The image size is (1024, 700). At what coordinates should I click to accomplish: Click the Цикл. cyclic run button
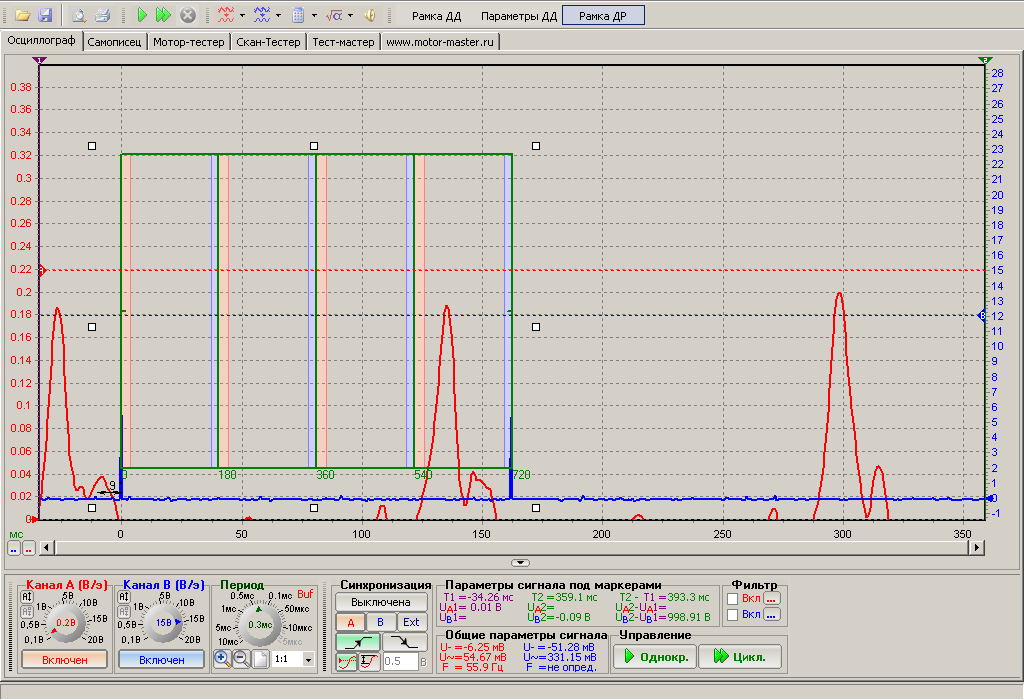click(740, 656)
